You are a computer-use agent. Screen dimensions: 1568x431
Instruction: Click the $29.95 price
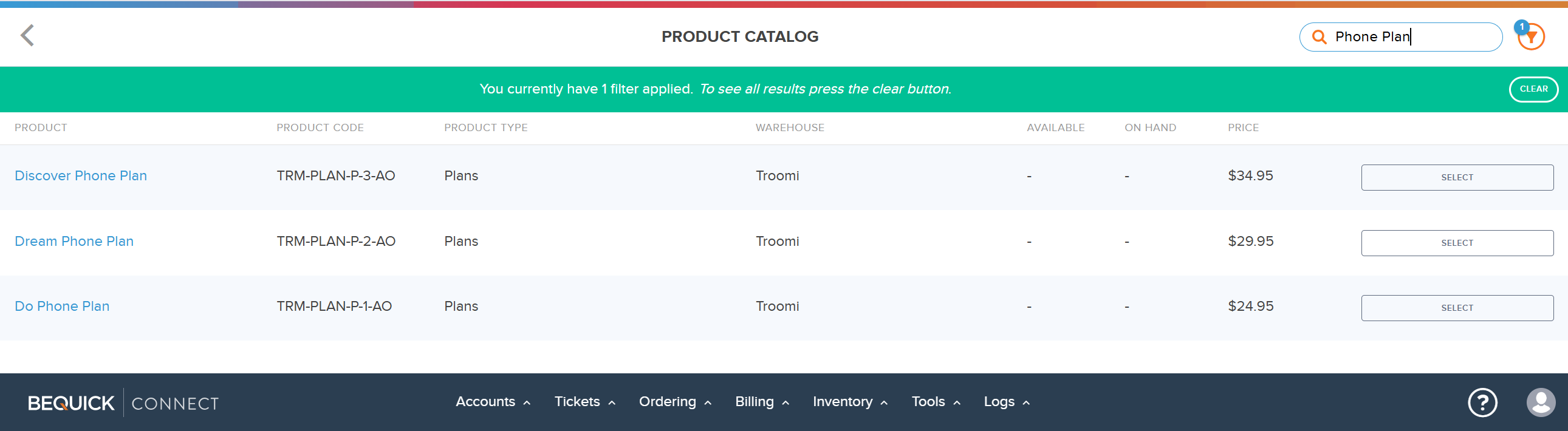[x=1250, y=242]
